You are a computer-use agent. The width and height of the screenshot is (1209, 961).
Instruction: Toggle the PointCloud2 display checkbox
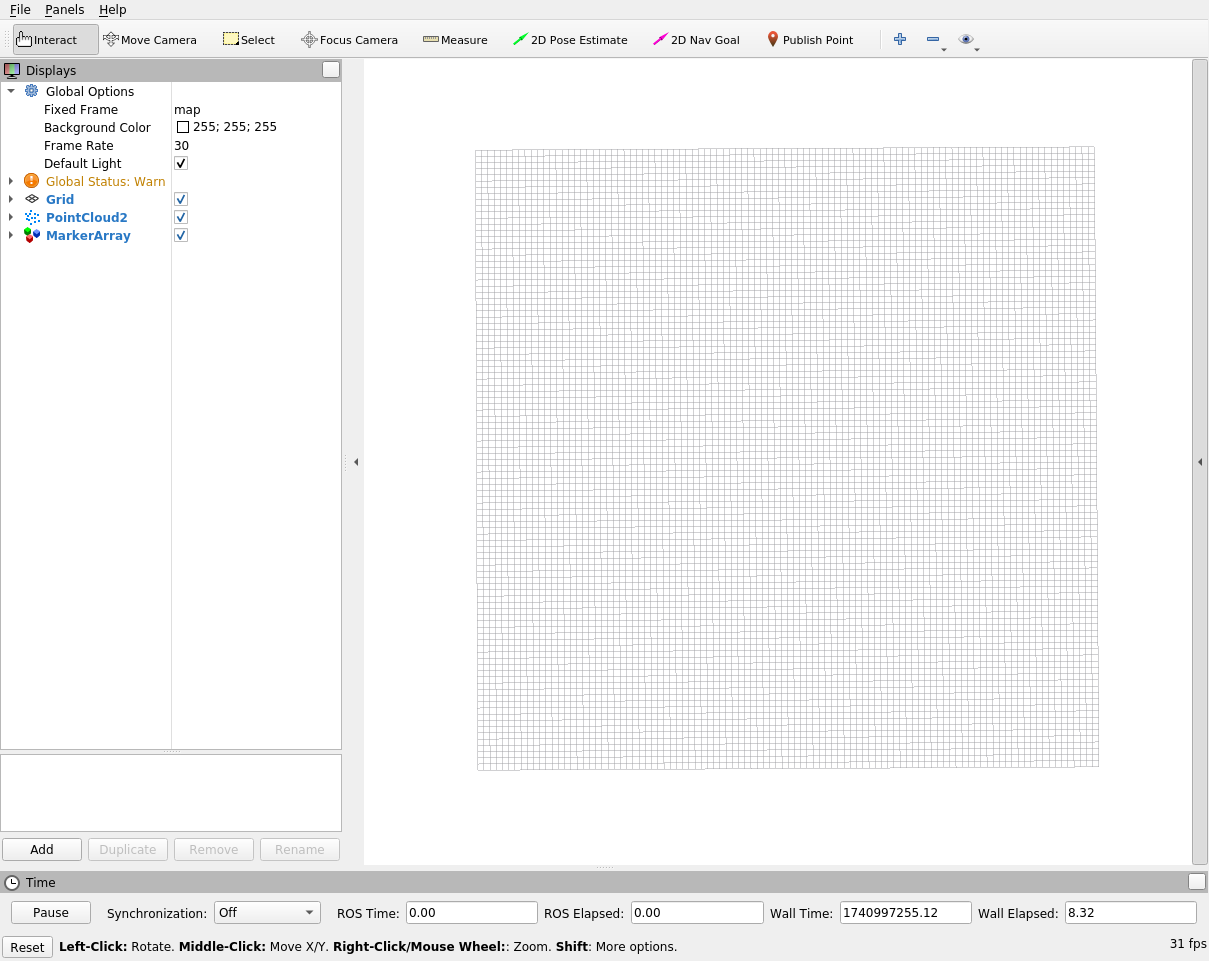point(181,217)
